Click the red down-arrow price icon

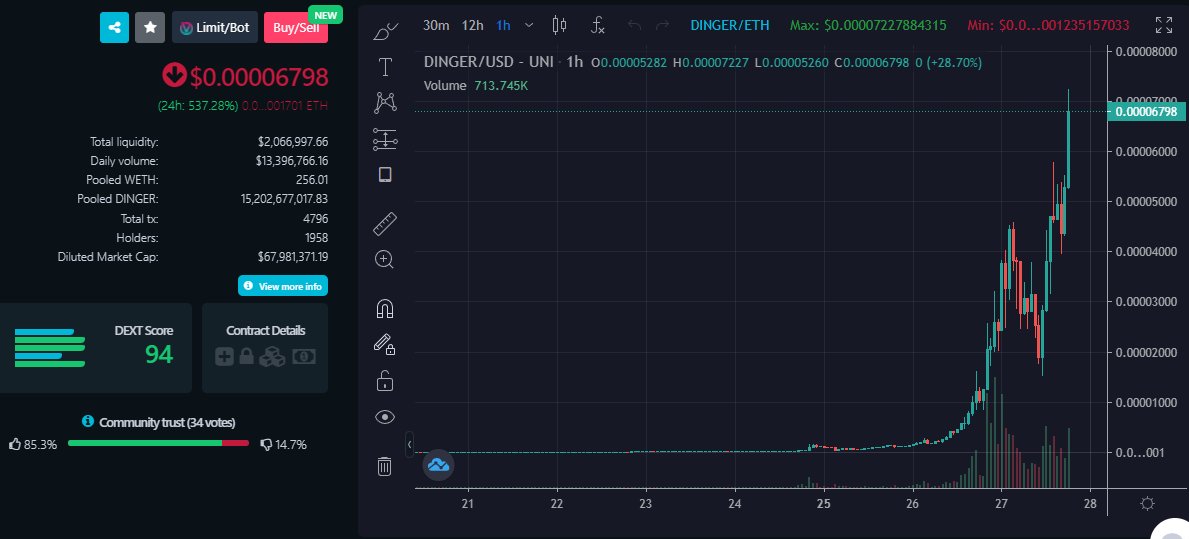pyautogui.click(x=174, y=75)
